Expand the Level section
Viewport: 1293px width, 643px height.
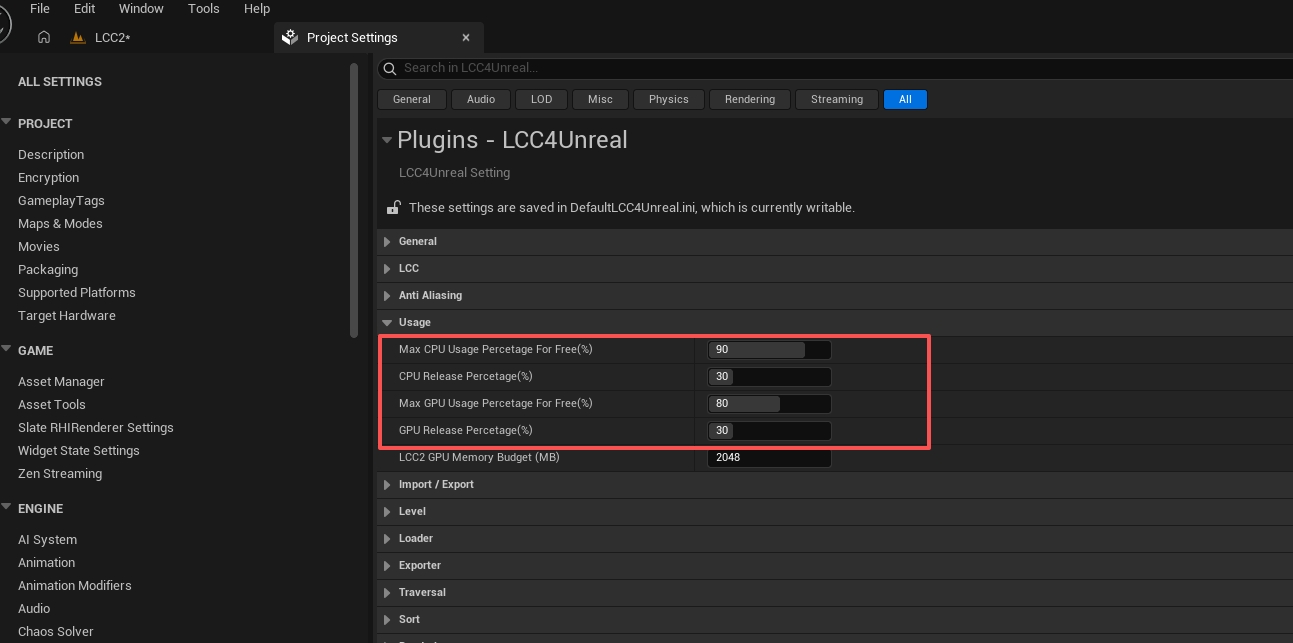(387, 511)
